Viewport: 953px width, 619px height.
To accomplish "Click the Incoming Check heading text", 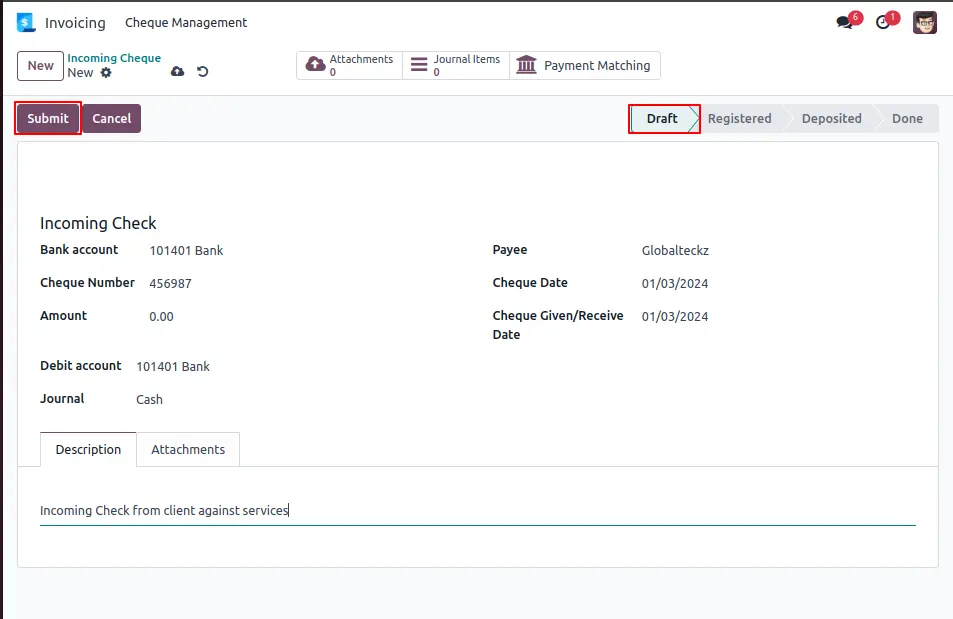I will (x=98, y=223).
